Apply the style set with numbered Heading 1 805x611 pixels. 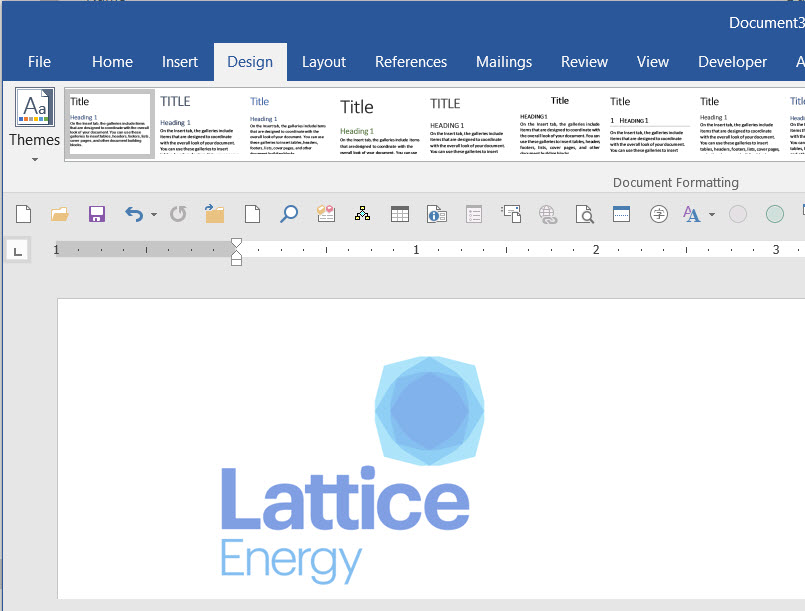click(649, 124)
